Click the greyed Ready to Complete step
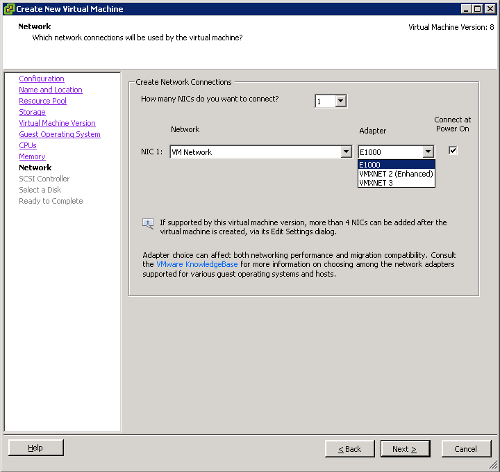This screenshot has height=472, width=500. (51, 201)
